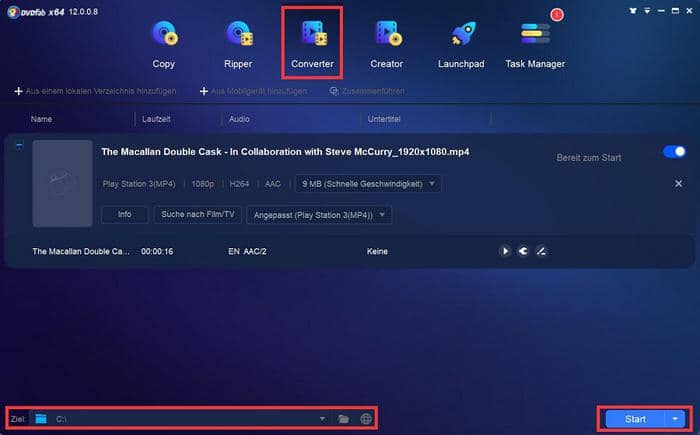Viewport: 700px width, 435px height.
Task: Expand the destination path dropdown arrow
Action: [x=322, y=419]
